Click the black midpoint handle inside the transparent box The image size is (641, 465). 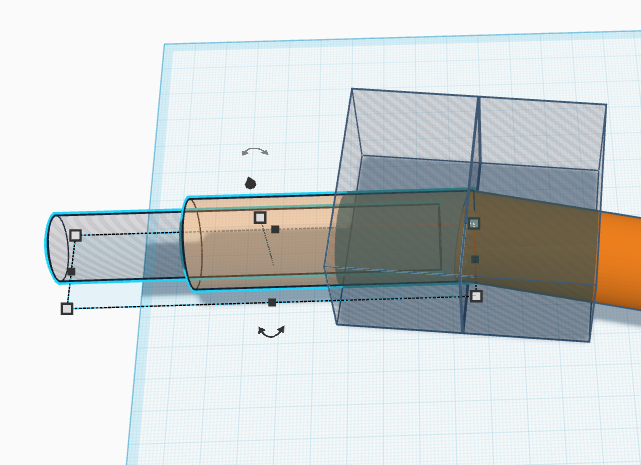(x=475, y=259)
